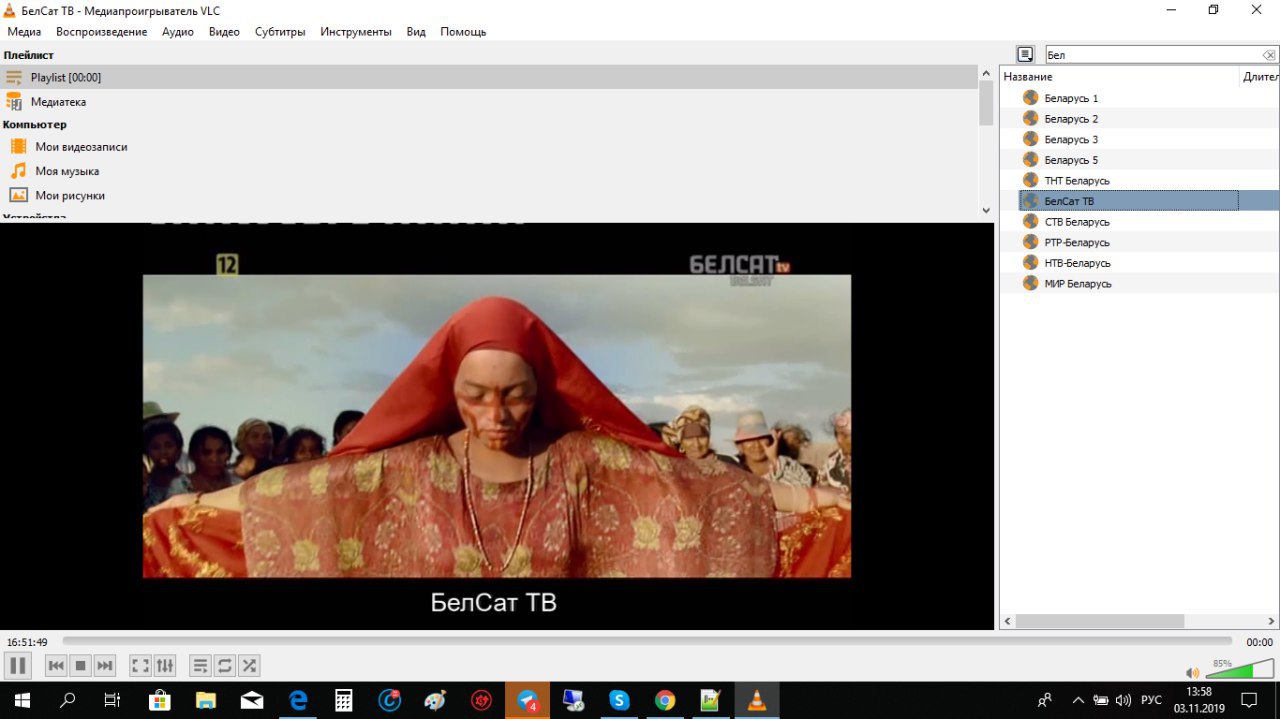Skip to previous media item
This screenshot has width=1280, height=719.
pos(57,665)
